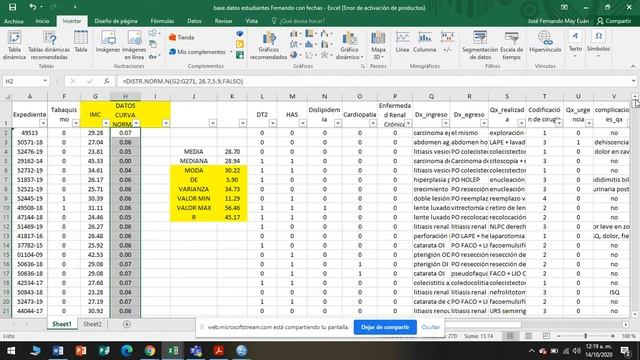Open the IMC column filter dropdown
The height and width of the screenshot is (360, 640).
pyautogui.click(x=106, y=123)
